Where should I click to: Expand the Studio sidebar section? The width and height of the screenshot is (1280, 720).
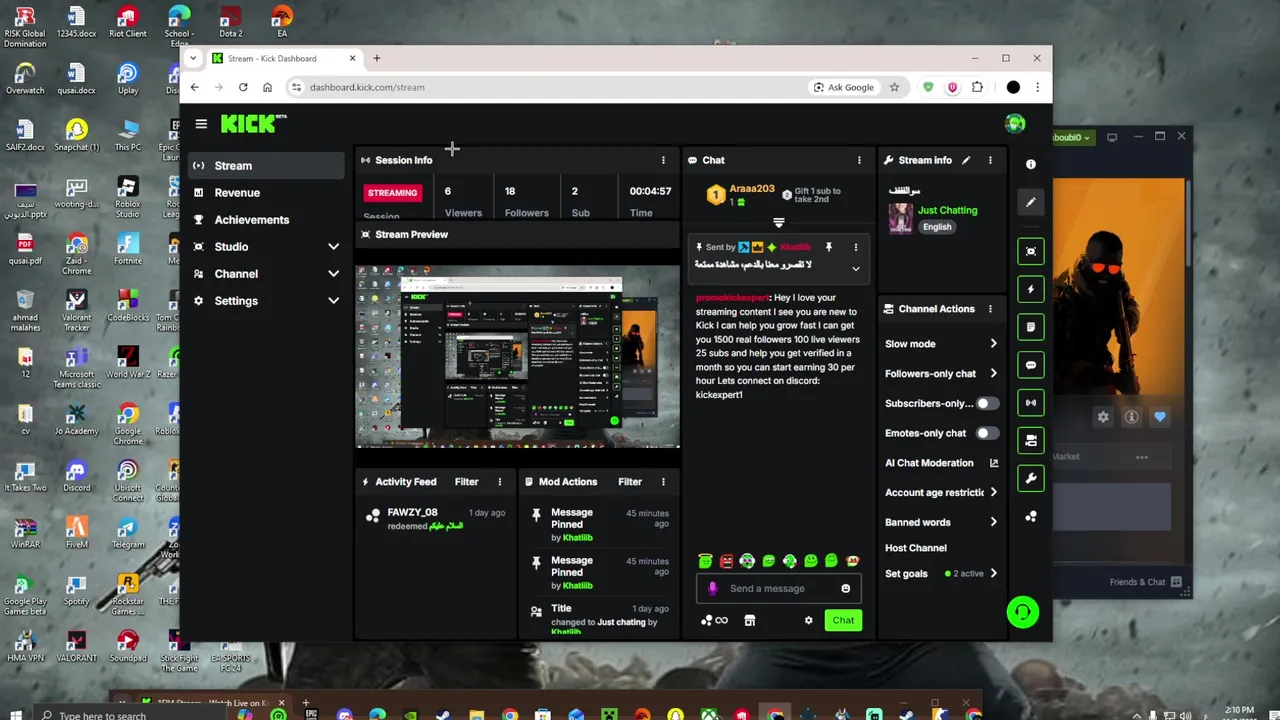[333, 247]
